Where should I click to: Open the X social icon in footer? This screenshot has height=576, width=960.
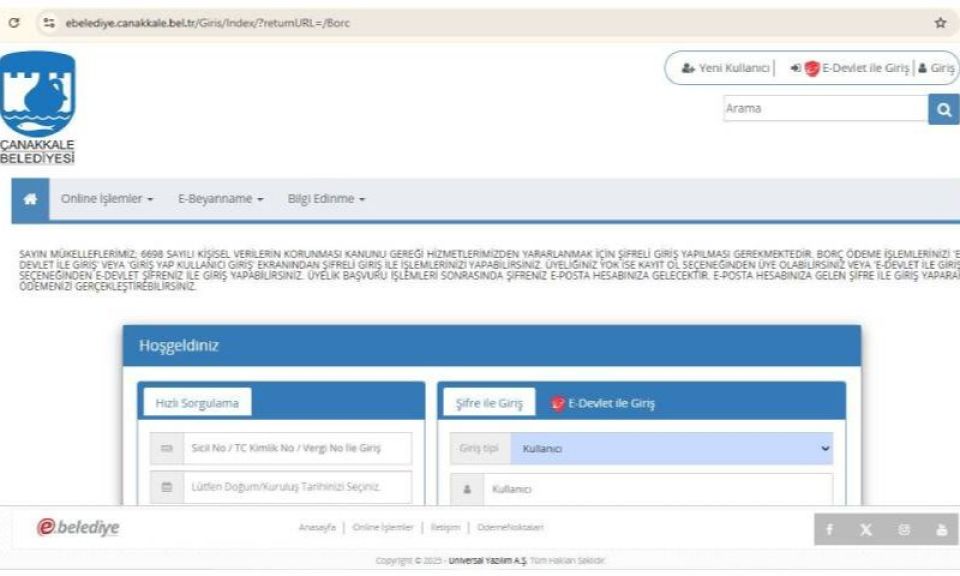point(866,529)
